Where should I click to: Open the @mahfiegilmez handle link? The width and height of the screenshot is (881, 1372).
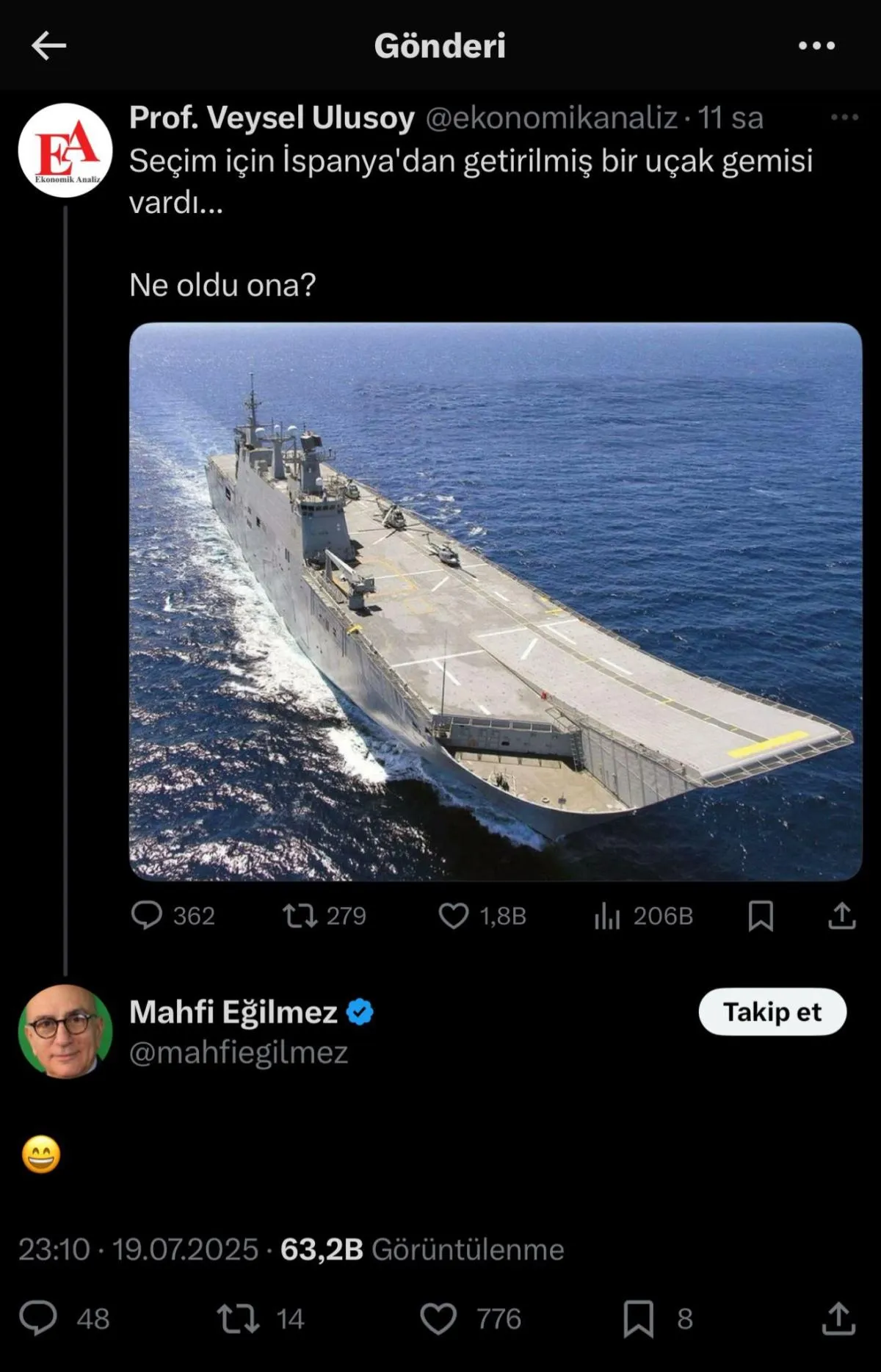coord(239,1053)
